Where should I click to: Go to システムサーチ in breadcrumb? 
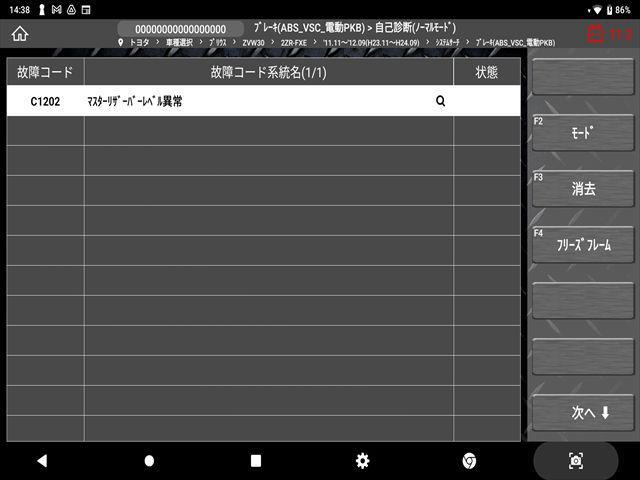447,42
